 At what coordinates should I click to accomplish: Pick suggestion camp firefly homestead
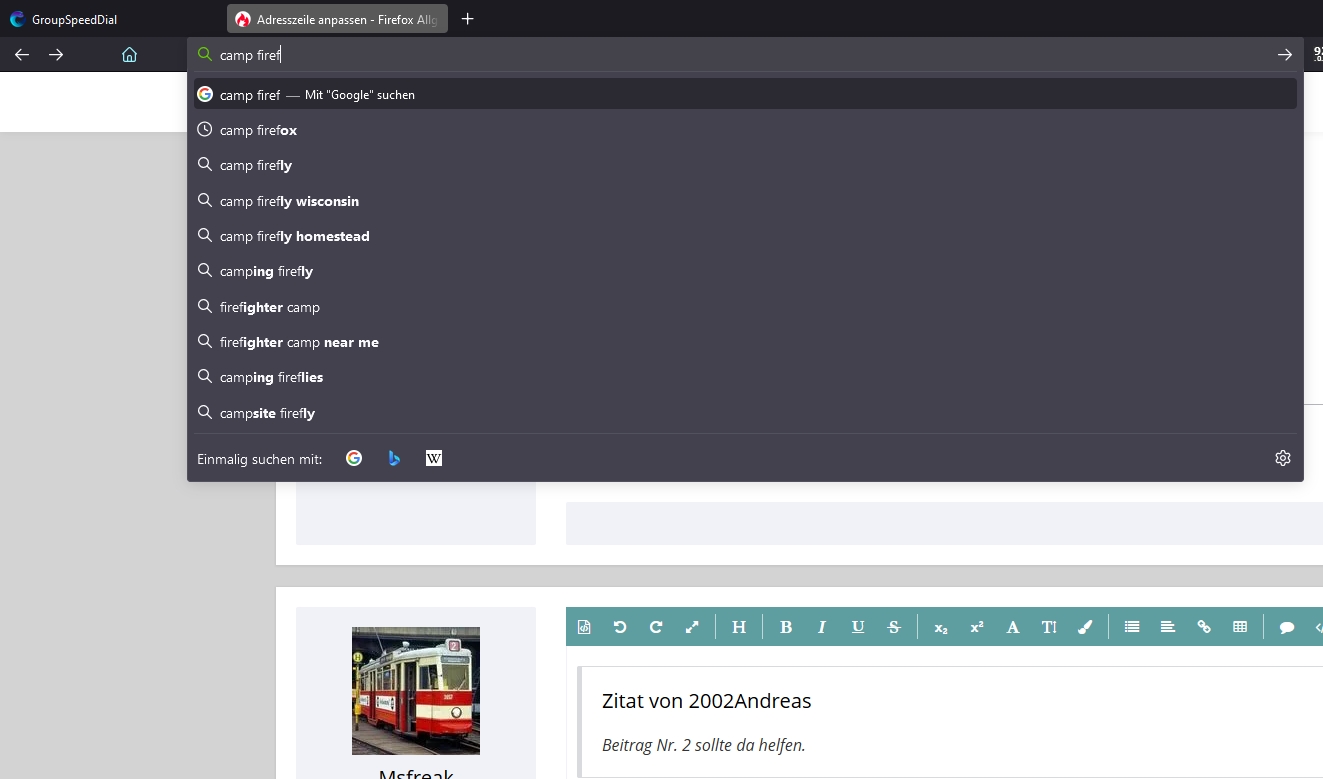click(x=745, y=236)
